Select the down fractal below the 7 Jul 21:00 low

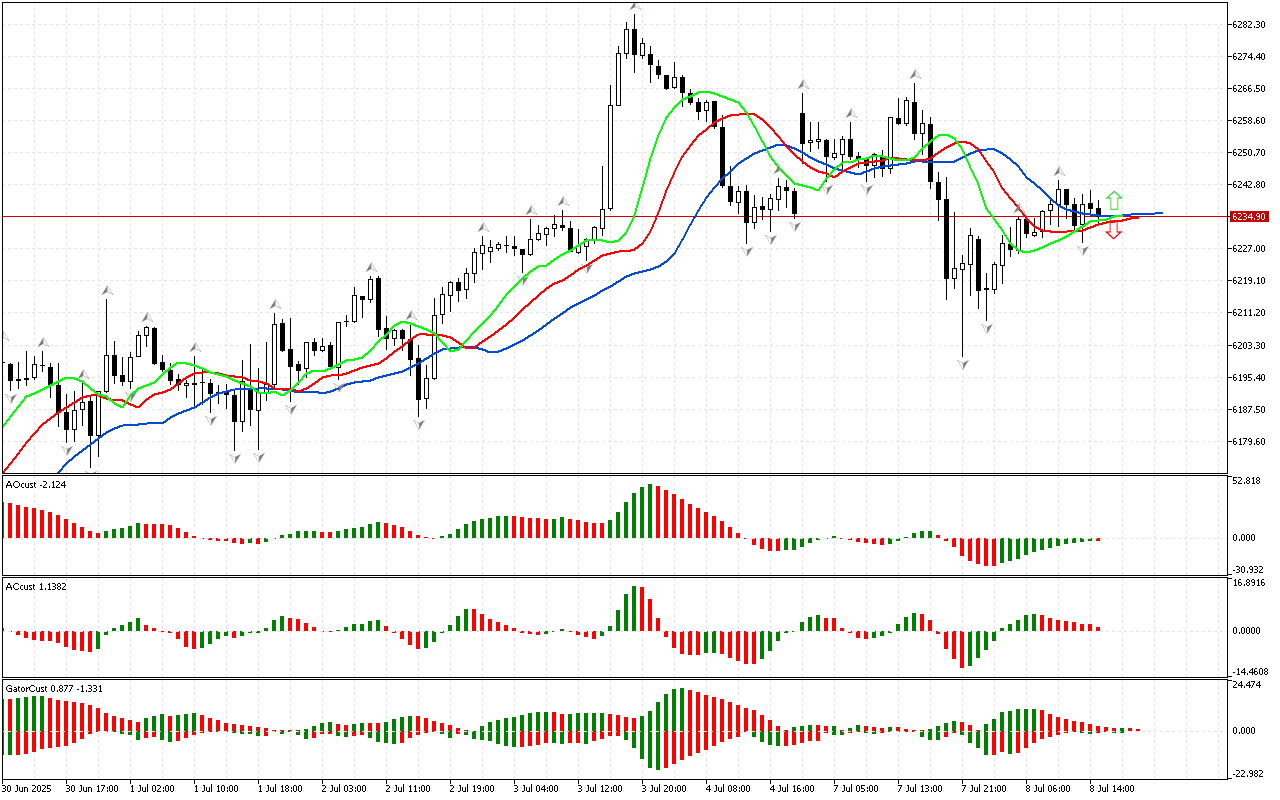coord(963,365)
